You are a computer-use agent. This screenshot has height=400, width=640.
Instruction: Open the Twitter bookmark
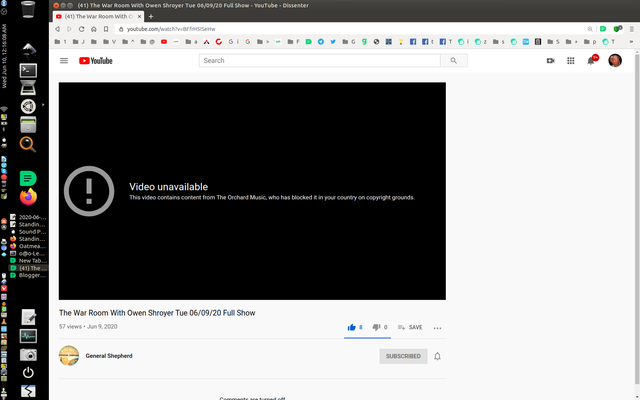333,42
